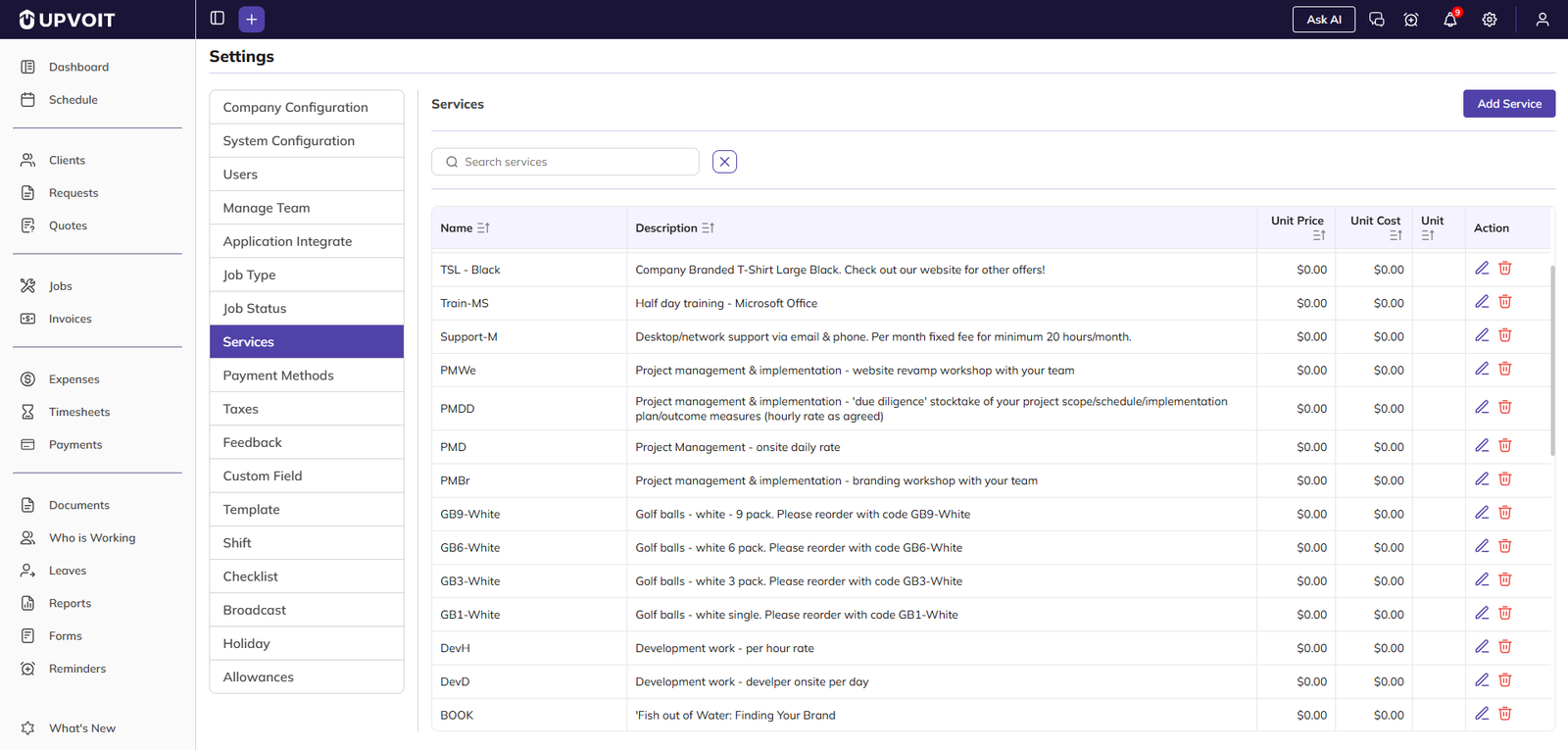Delete the Train-MS service

point(1505,302)
